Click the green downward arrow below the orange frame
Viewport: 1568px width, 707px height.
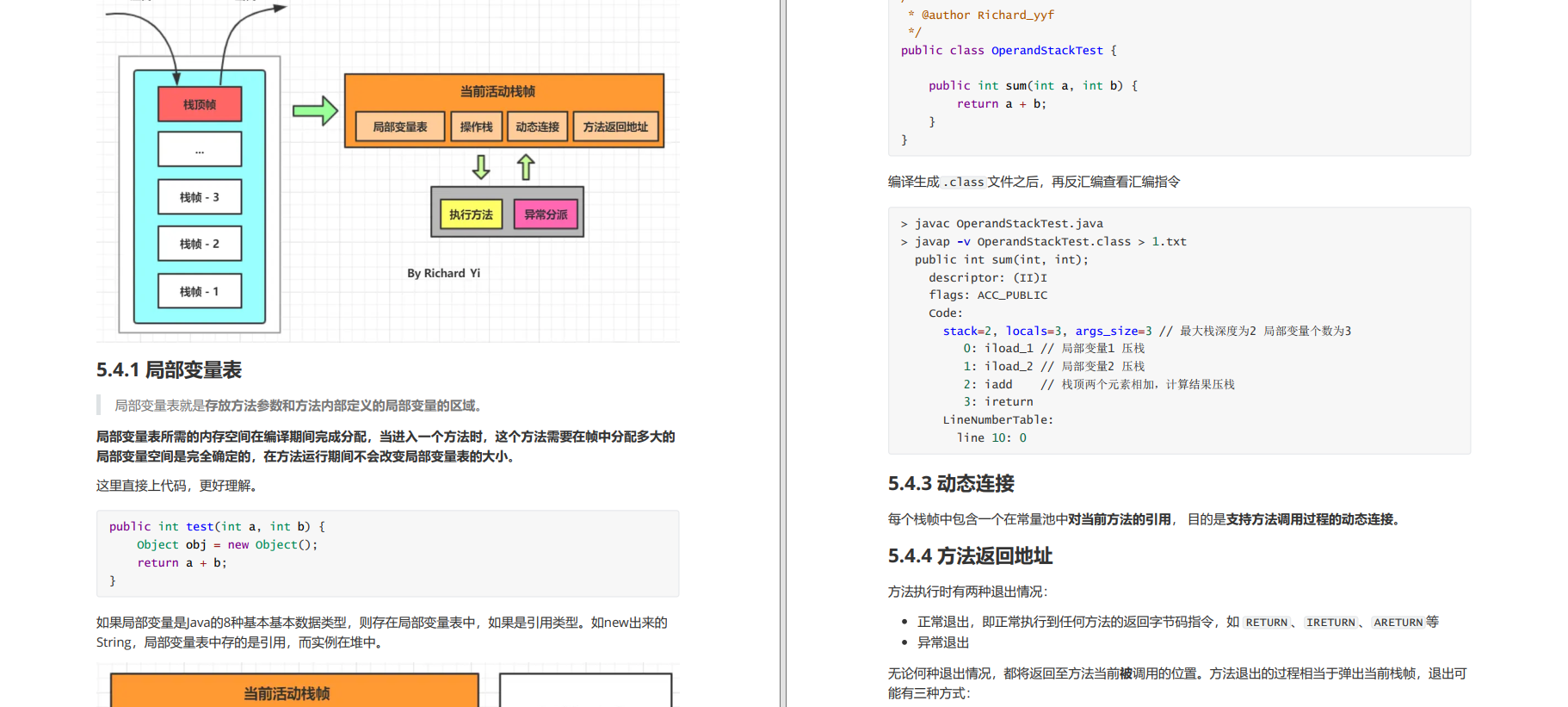pos(481,167)
